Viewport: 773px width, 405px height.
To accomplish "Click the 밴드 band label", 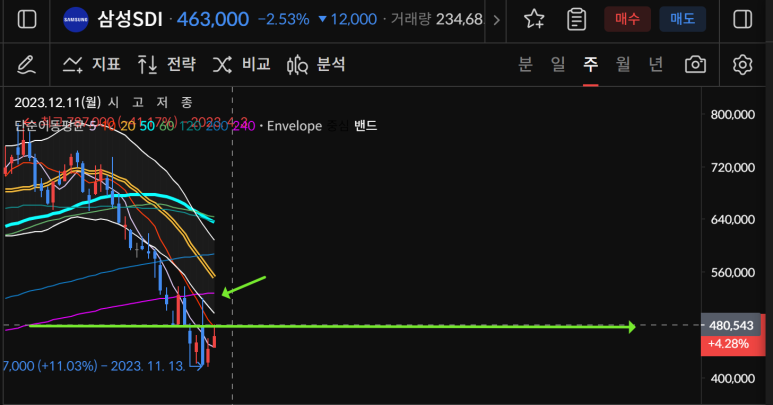I will (x=365, y=126).
